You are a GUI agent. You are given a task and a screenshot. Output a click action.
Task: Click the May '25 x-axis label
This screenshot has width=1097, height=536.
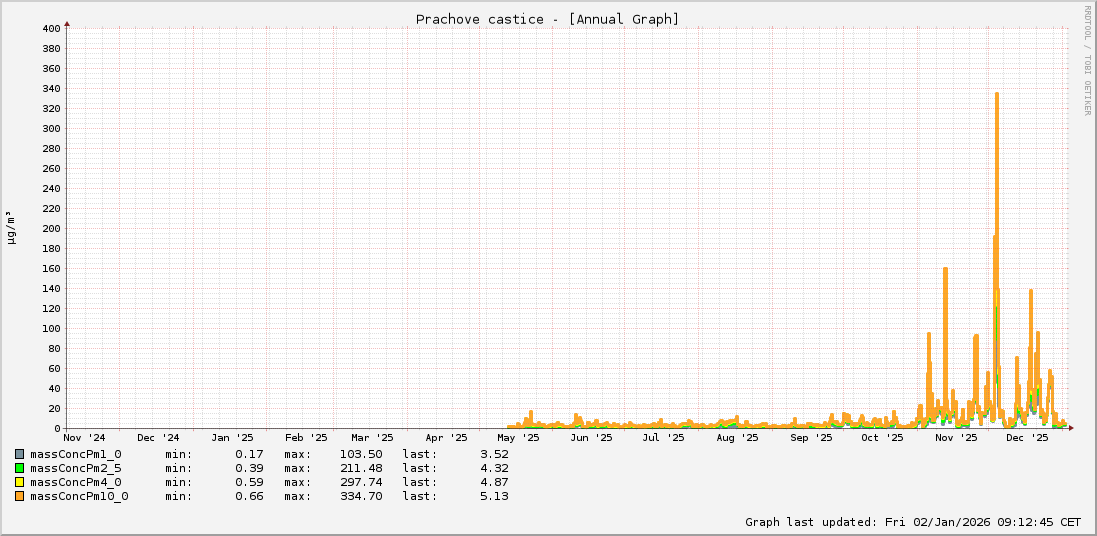point(518,437)
